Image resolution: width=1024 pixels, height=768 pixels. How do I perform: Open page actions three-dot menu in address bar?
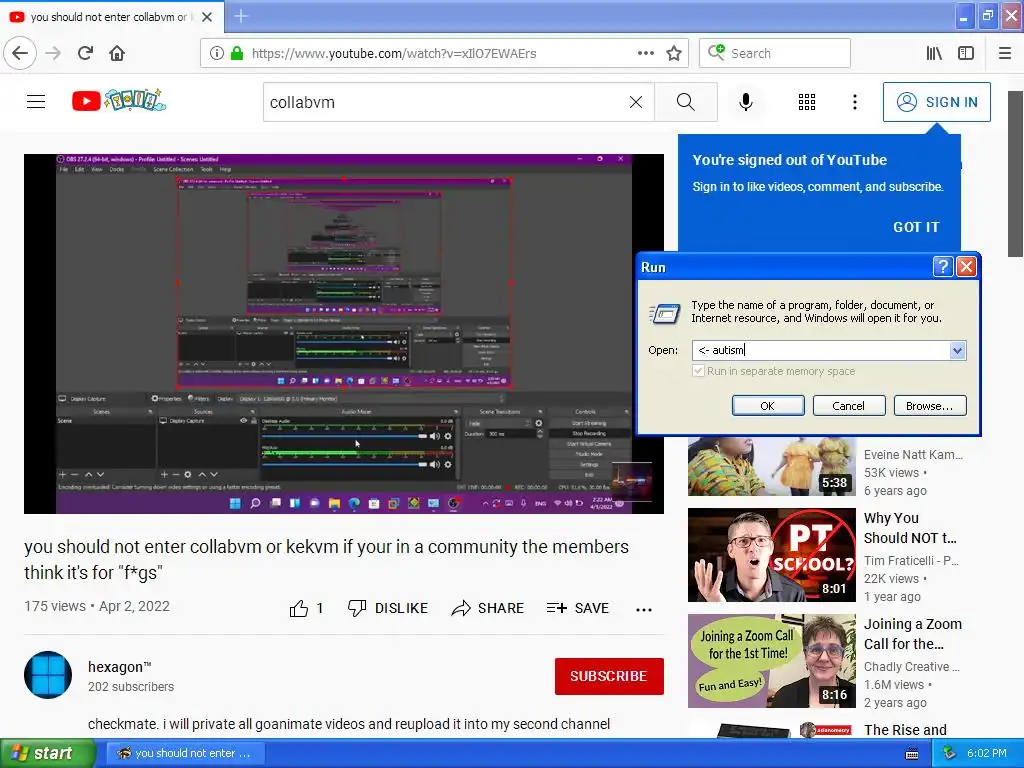645,53
